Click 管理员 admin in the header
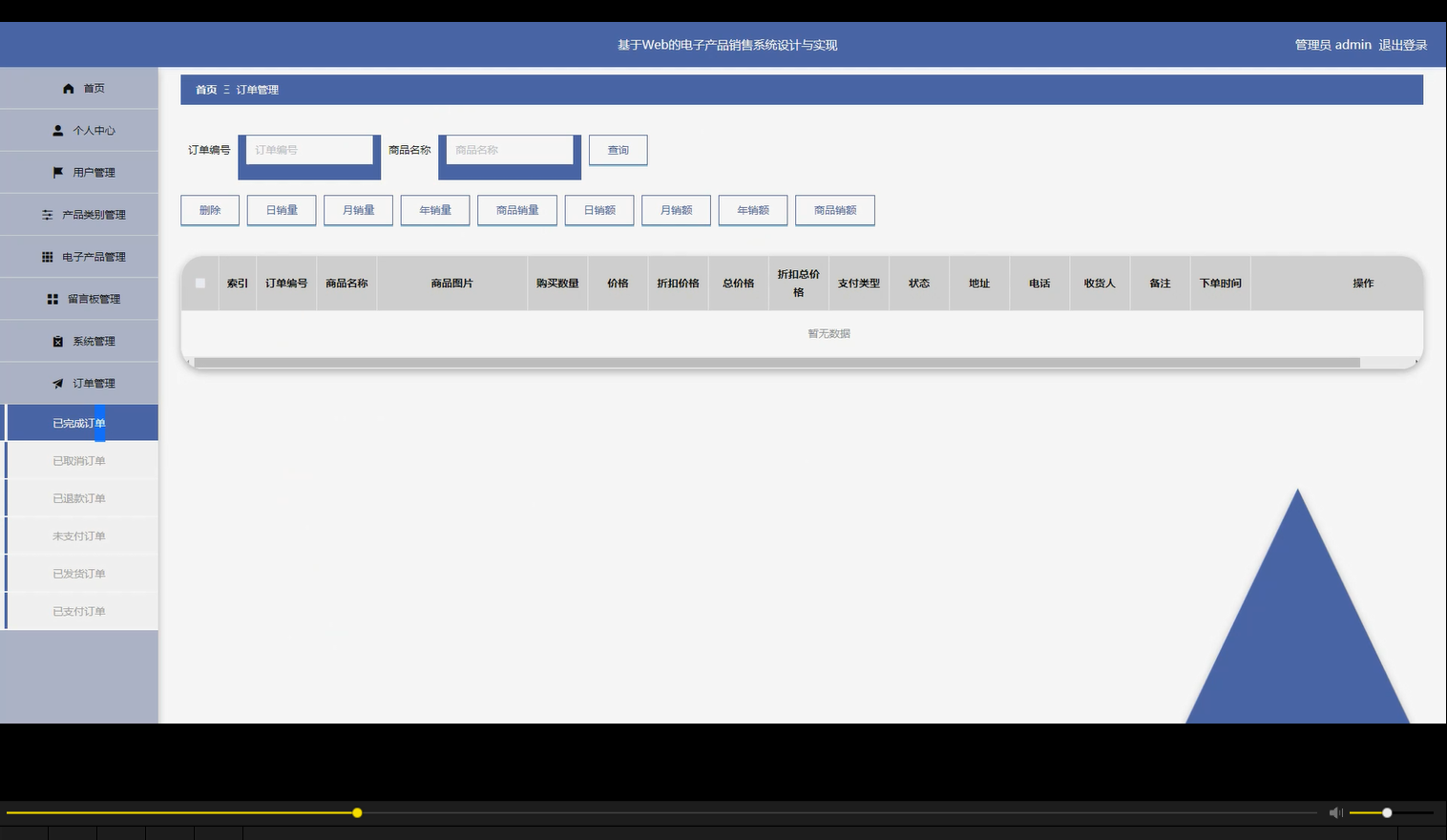The image size is (1447, 840). (x=1332, y=45)
